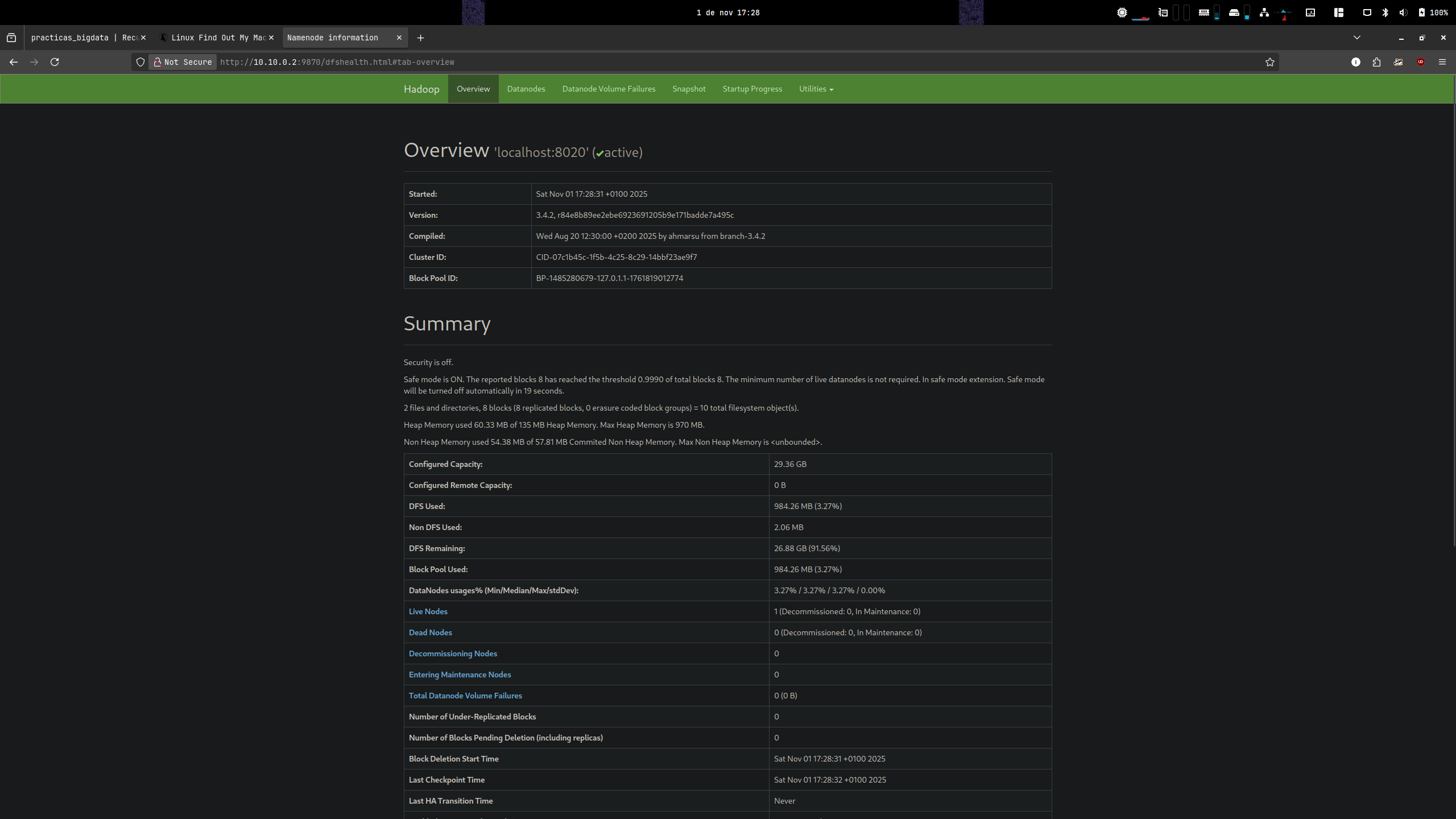Open the volume speaker indicator
Image resolution: width=1456 pixels, height=819 pixels.
click(1403, 13)
